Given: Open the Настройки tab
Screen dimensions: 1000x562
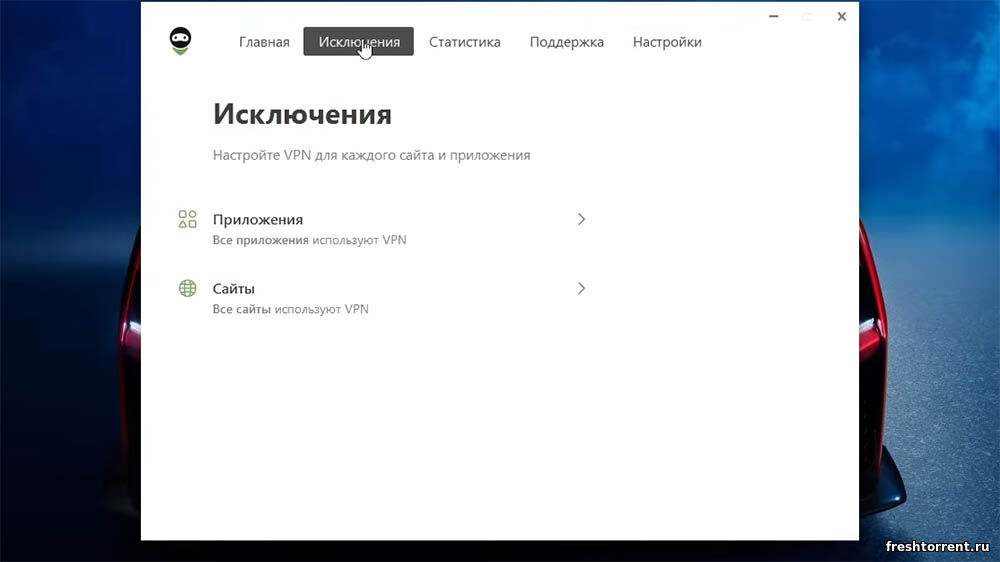Looking at the screenshot, I should tap(667, 42).
